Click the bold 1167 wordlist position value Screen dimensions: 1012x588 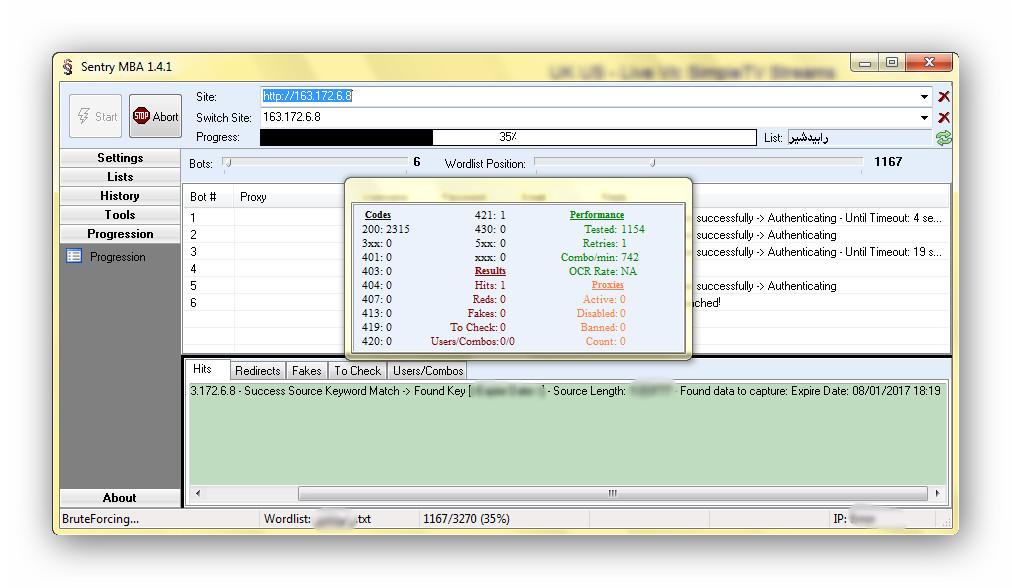tap(887, 162)
